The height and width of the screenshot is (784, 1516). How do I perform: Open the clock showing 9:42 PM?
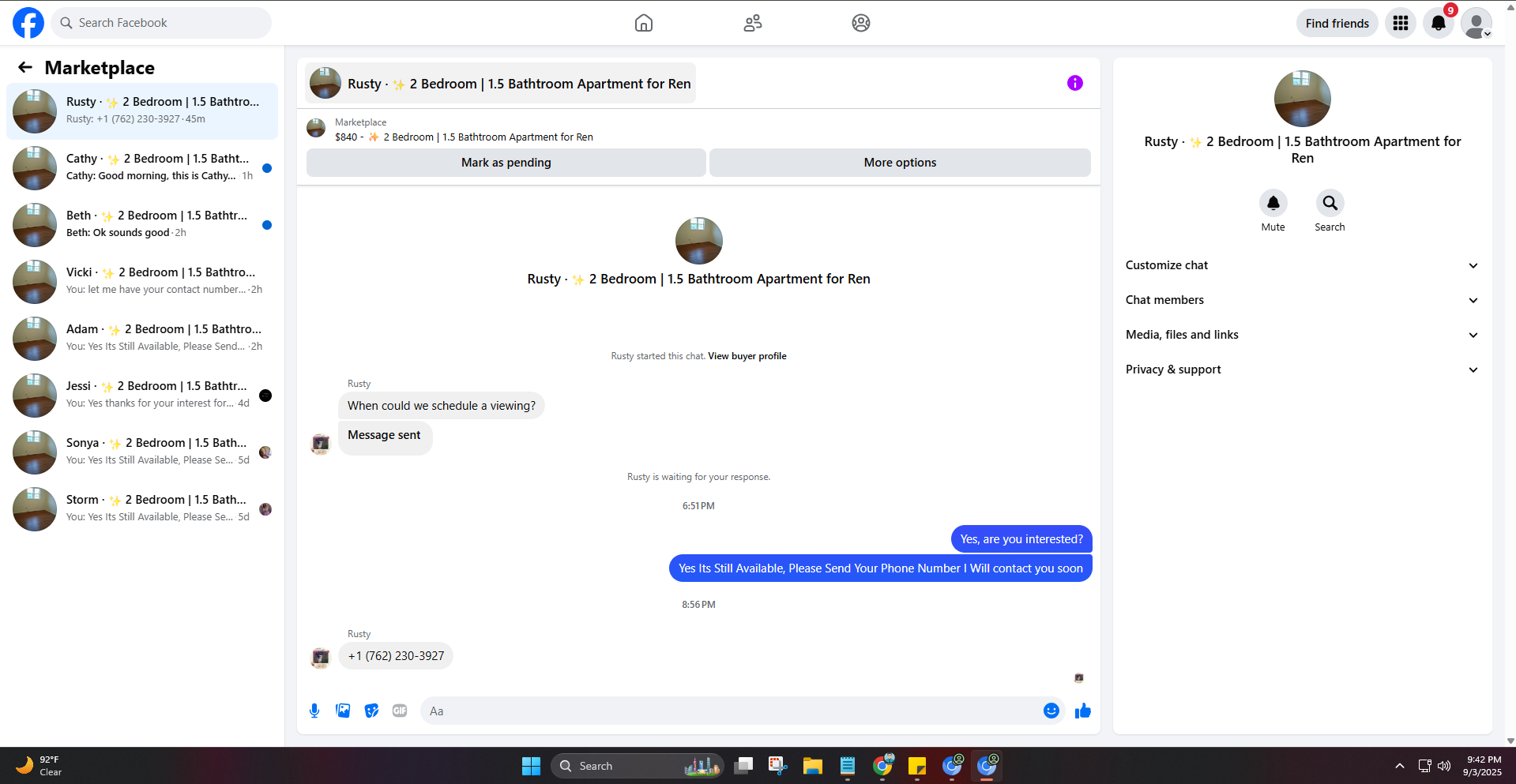(1483, 766)
